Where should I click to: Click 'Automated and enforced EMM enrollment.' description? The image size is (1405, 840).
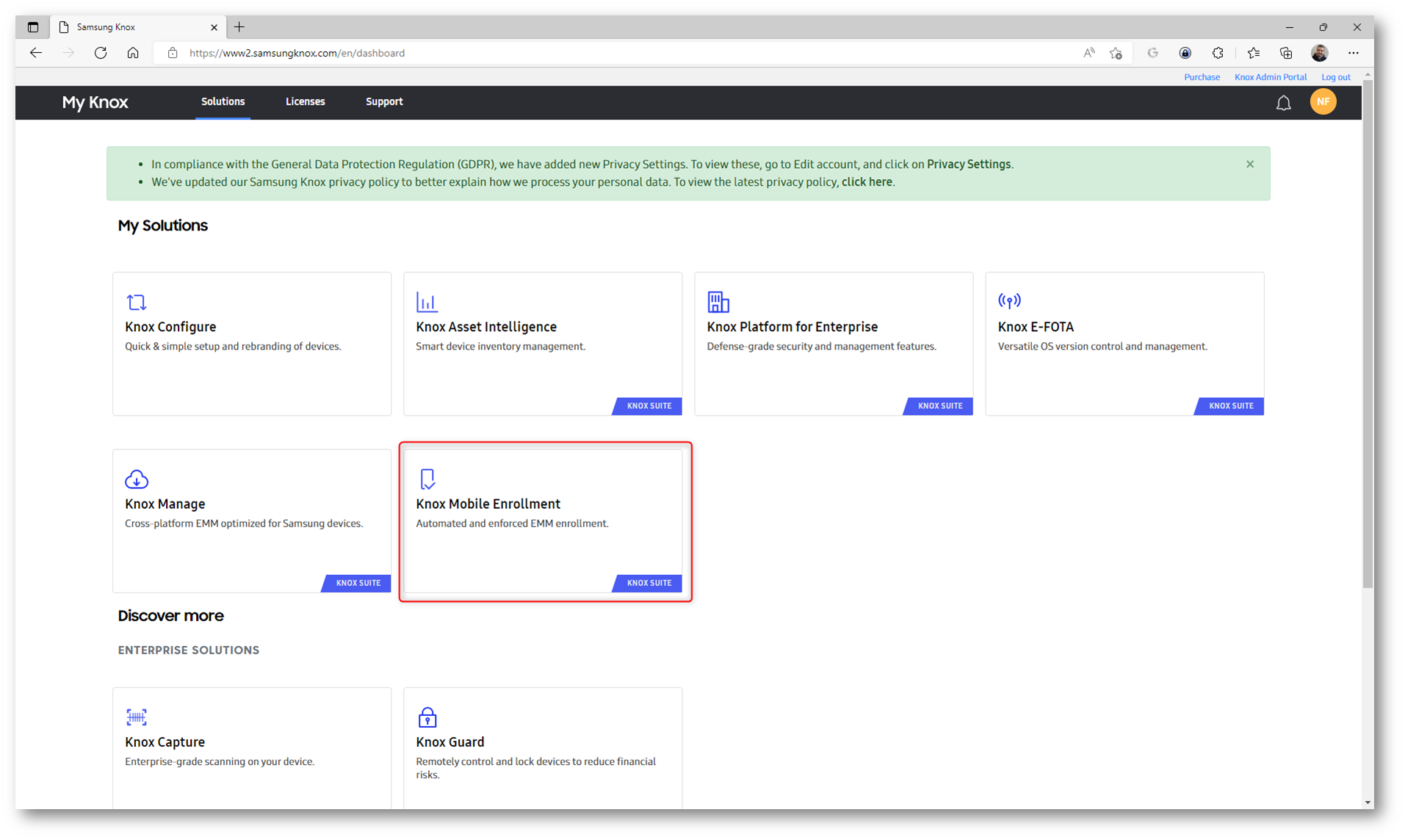(512, 524)
